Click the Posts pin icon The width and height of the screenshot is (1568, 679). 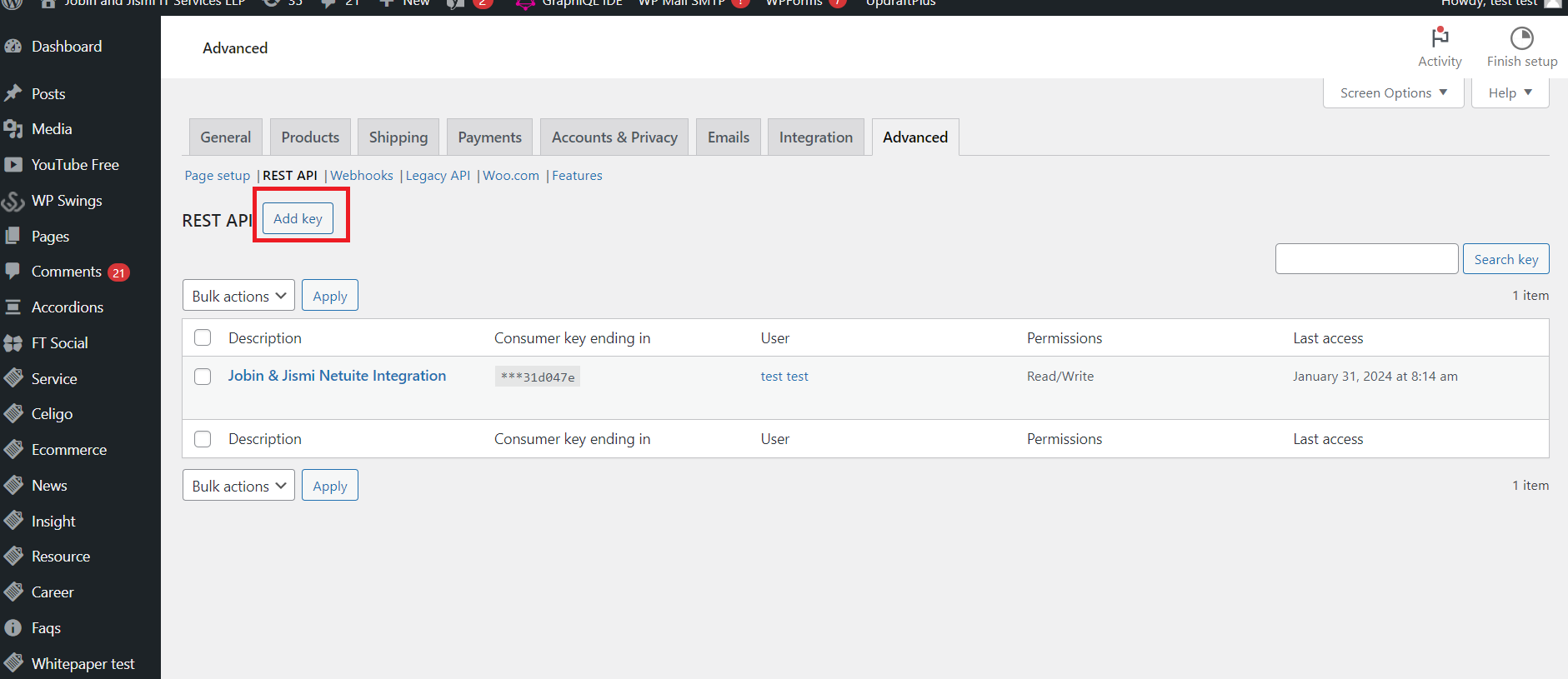click(x=13, y=93)
